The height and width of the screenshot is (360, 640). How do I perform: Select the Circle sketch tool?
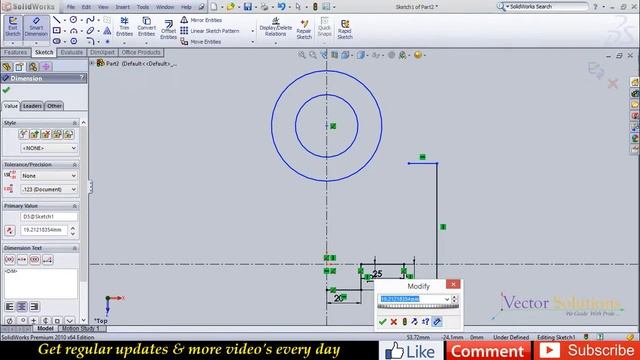click(x=73, y=20)
